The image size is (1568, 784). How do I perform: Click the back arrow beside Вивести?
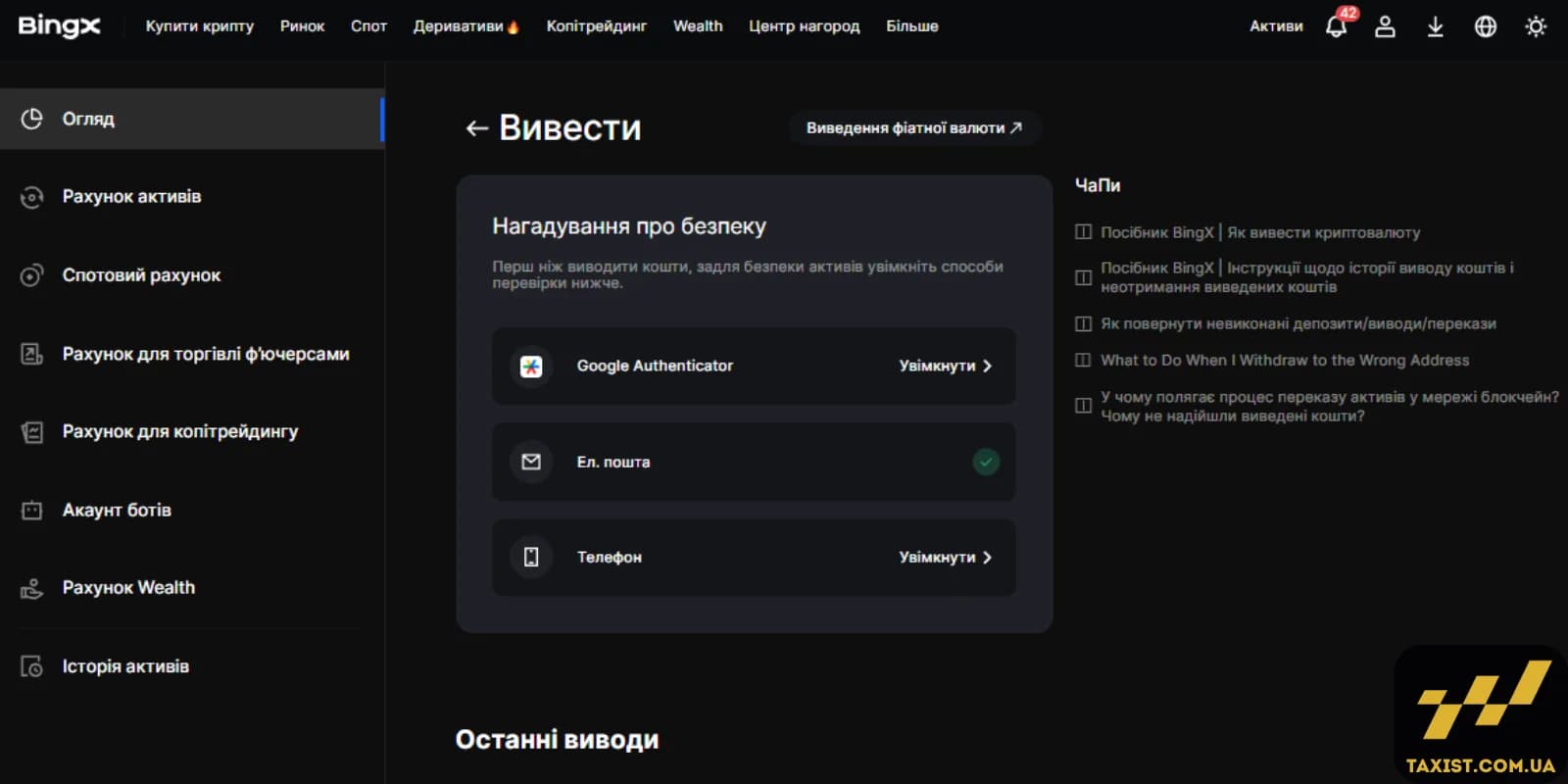point(477,128)
